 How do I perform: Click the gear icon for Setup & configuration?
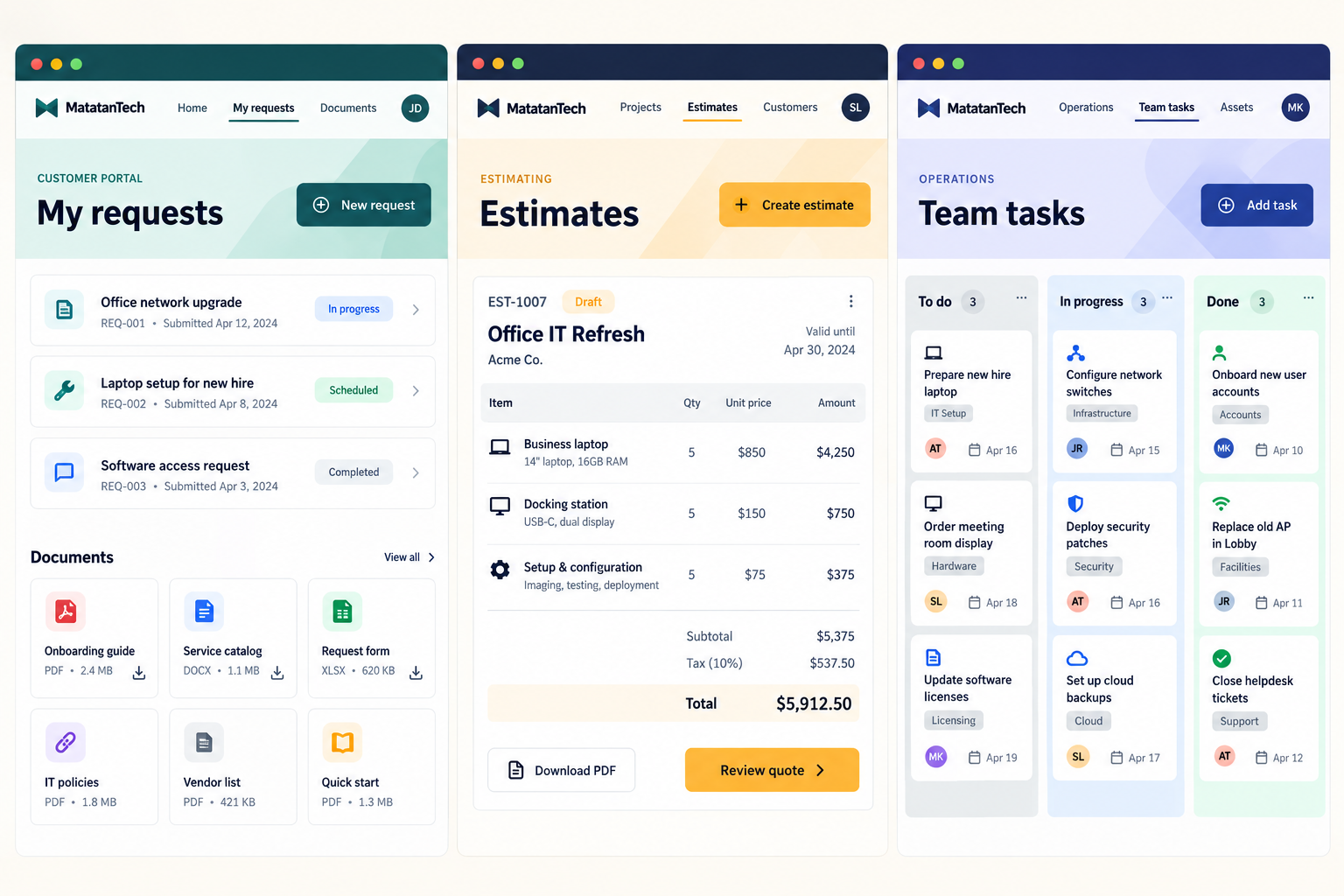pos(500,570)
